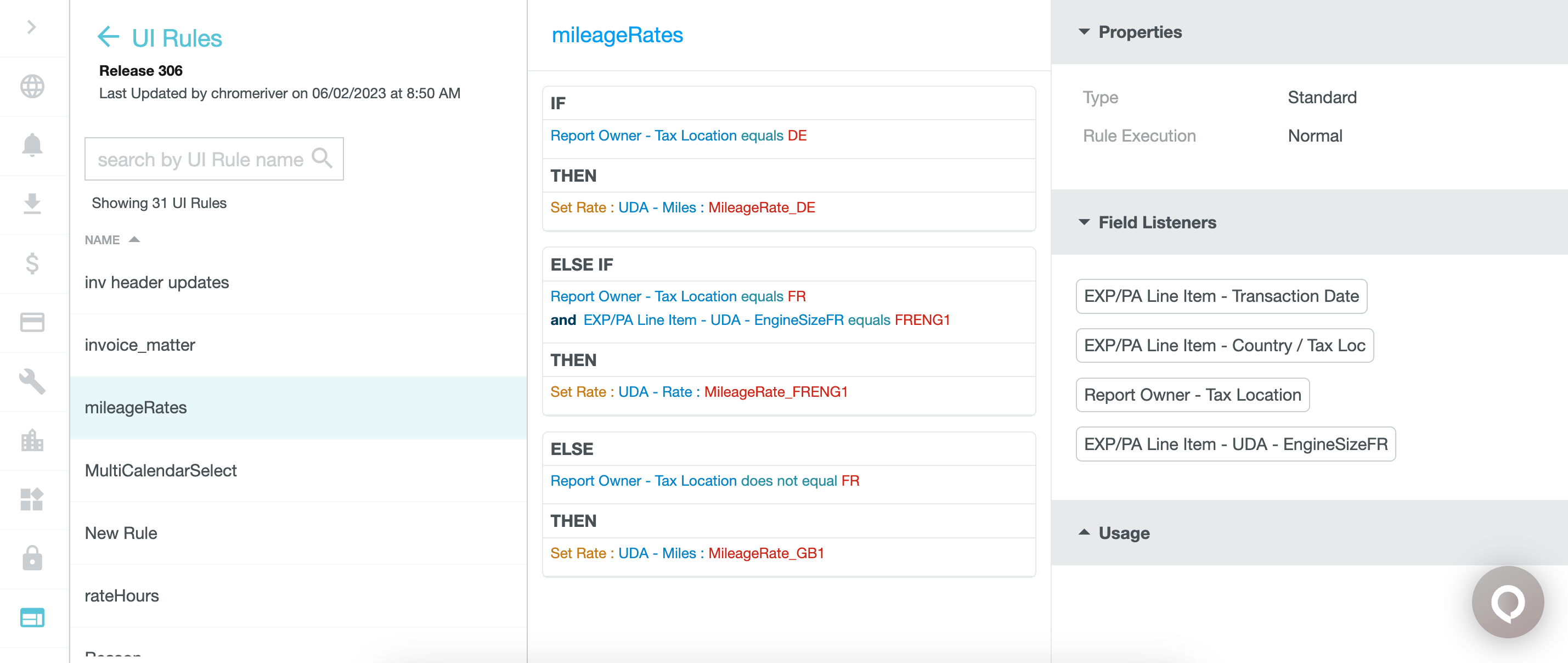Click the Report Owner - Tax Location listener

coord(1192,395)
